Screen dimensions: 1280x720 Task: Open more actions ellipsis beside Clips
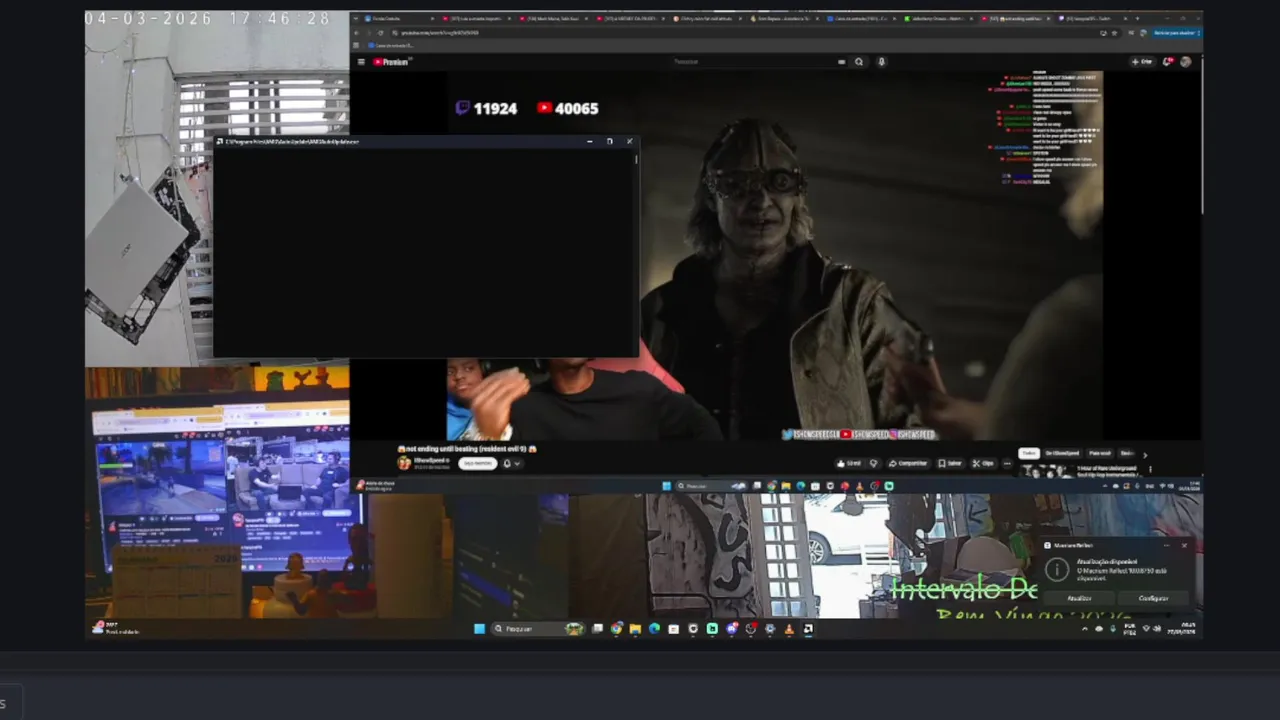[x=1007, y=463]
